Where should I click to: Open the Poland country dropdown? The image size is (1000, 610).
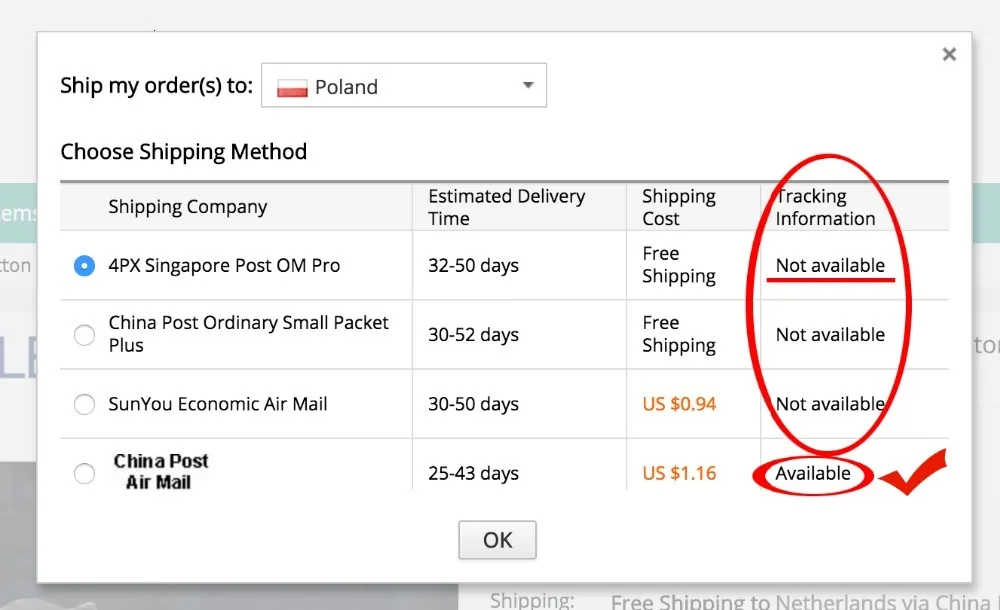404,86
